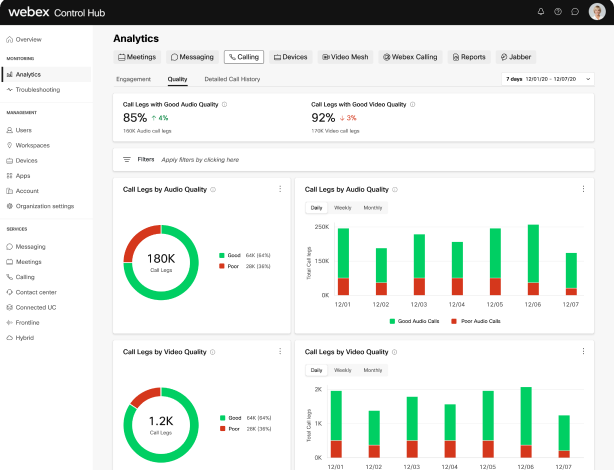Select the Calling analytics tab
The image size is (614, 470).
pyautogui.click(x=244, y=57)
